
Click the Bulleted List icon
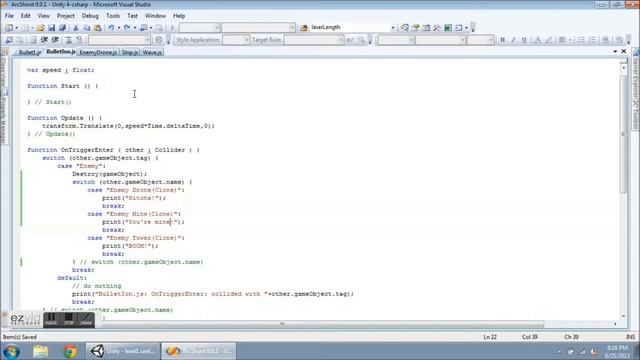coord(592,40)
